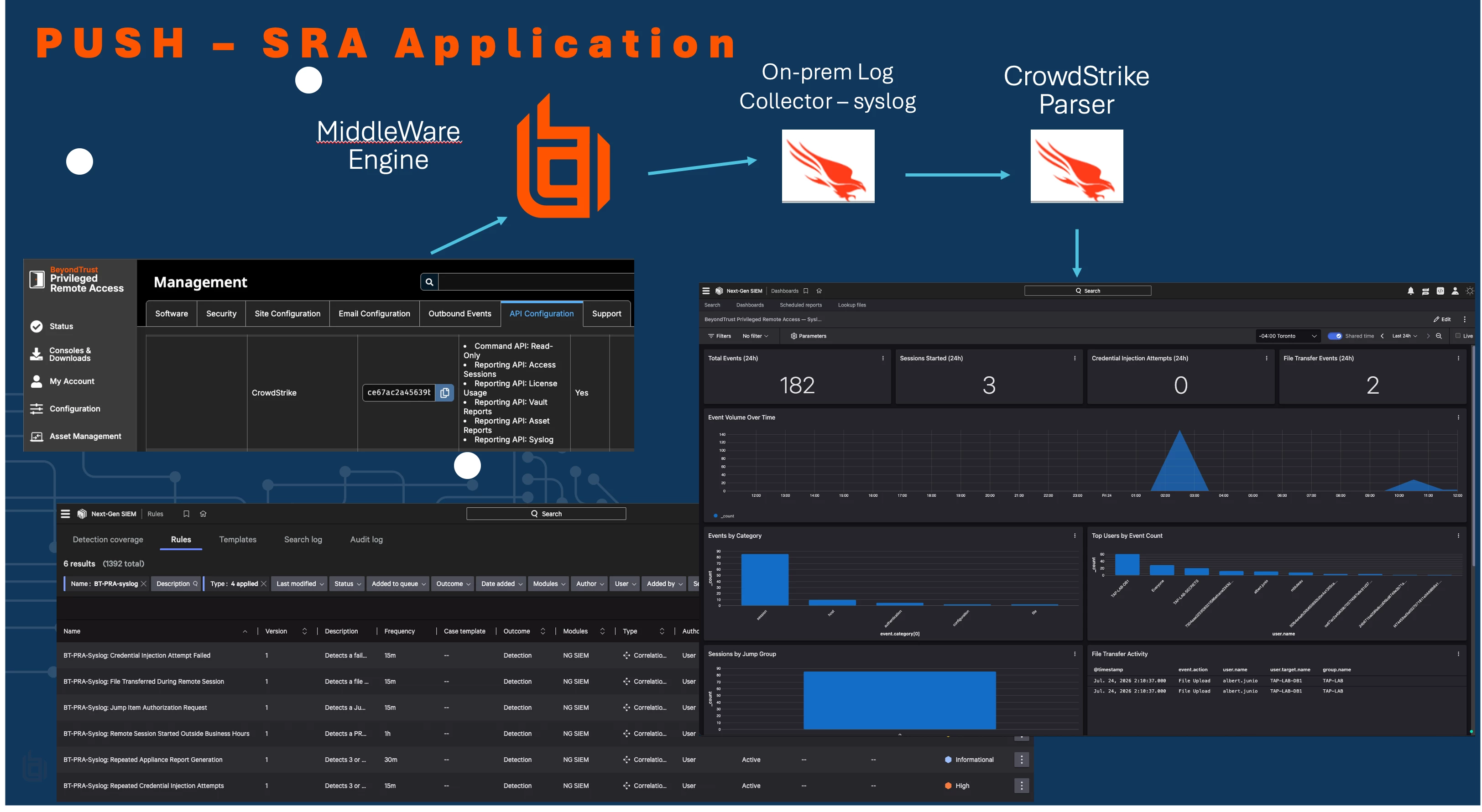
Task: Remove the Type: 4 applied filter
Action: (x=263, y=584)
